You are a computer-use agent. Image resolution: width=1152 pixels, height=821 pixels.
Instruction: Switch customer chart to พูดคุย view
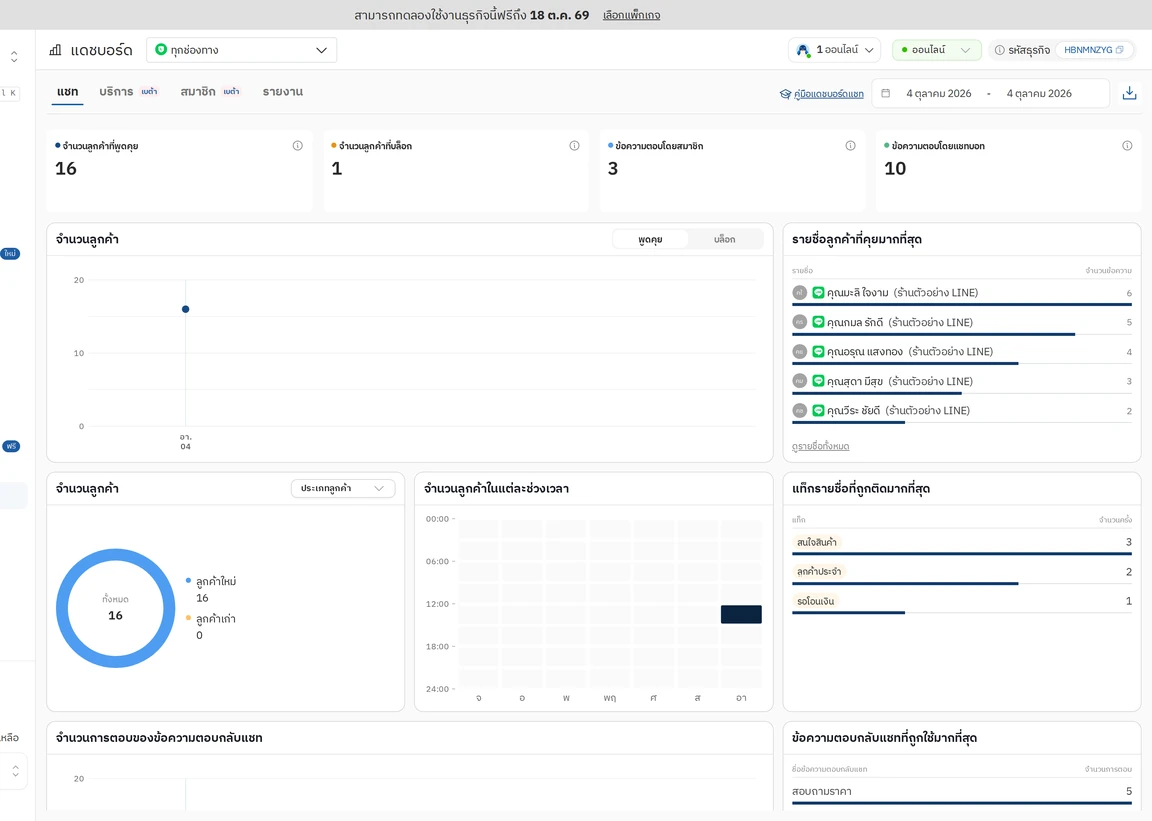coord(650,239)
